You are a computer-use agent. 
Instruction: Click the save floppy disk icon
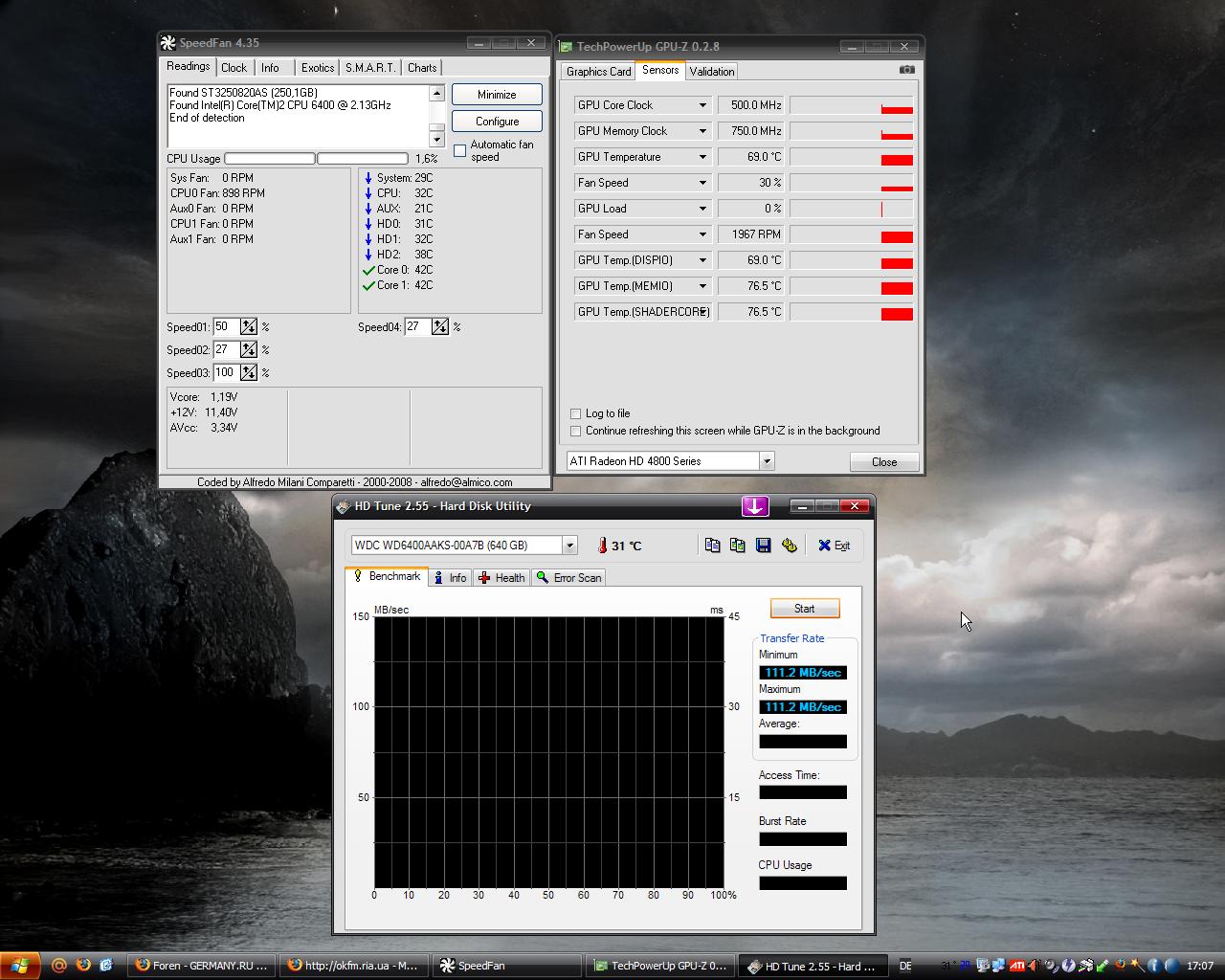(763, 546)
